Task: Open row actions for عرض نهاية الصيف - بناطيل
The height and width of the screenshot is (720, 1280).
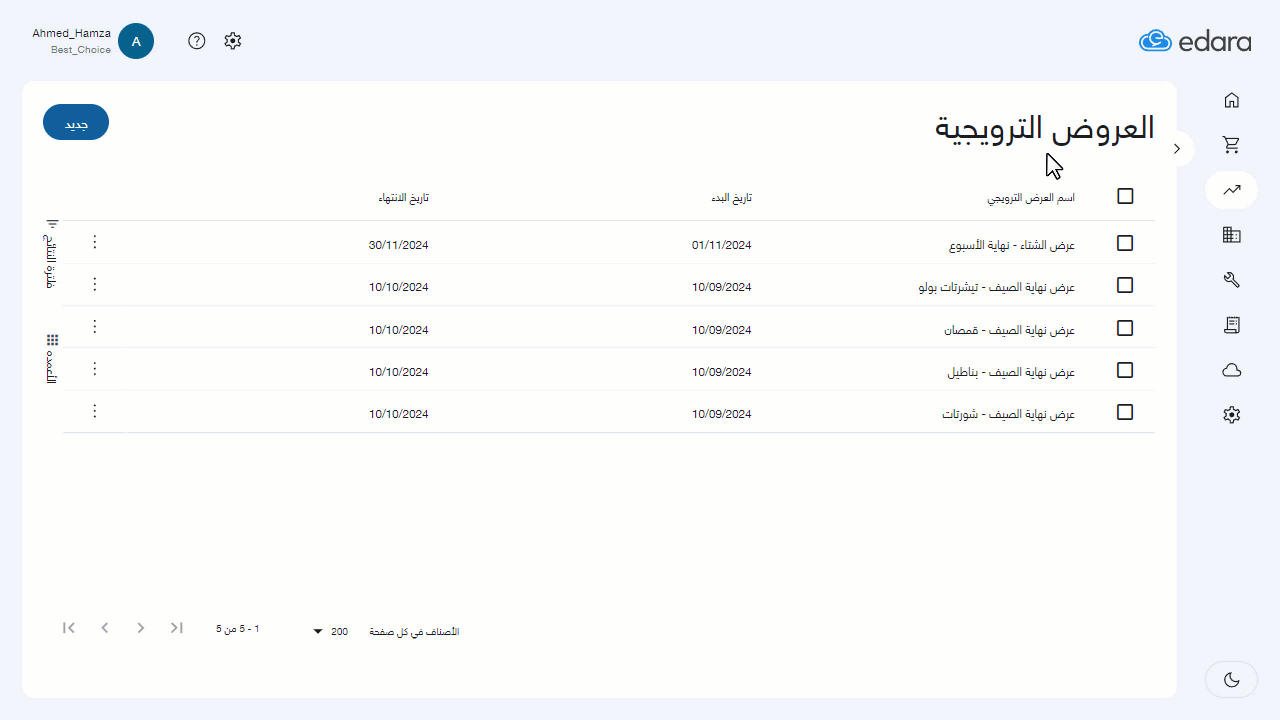Action: [95, 369]
